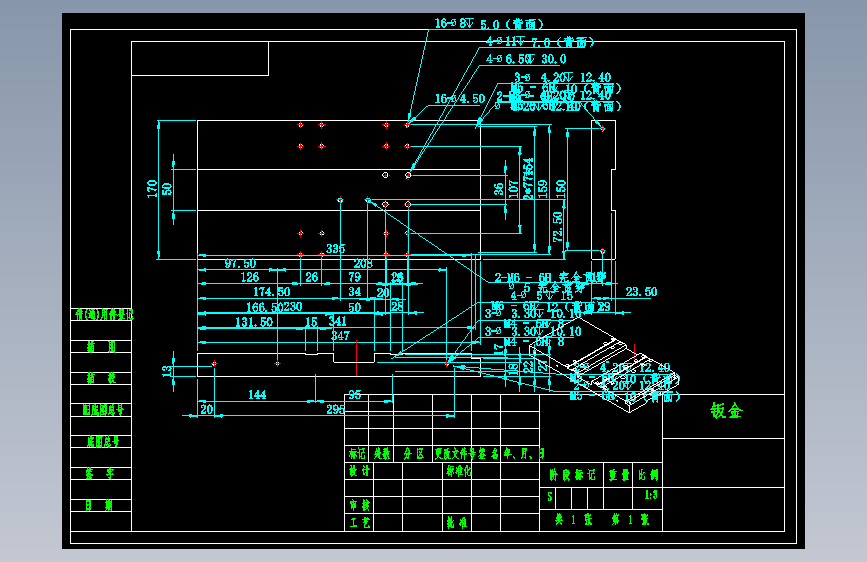Click the '描校' sidebar label
This screenshot has height=562, width=867.
pyautogui.click(x=101, y=378)
